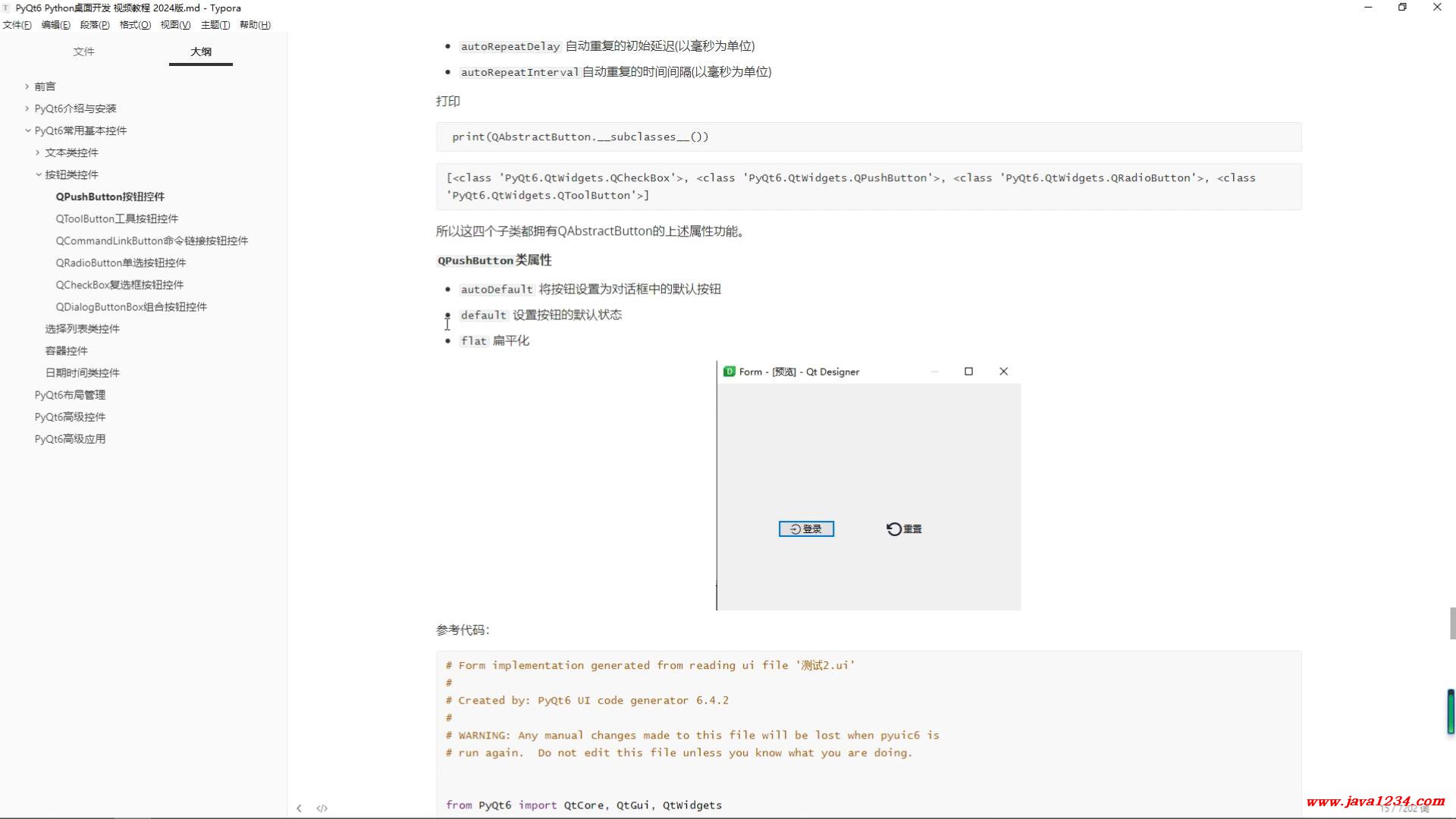Click the '# Created by: PyQt6 UI' comment line
The width and height of the screenshot is (1456, 819).
coord(587,701)
